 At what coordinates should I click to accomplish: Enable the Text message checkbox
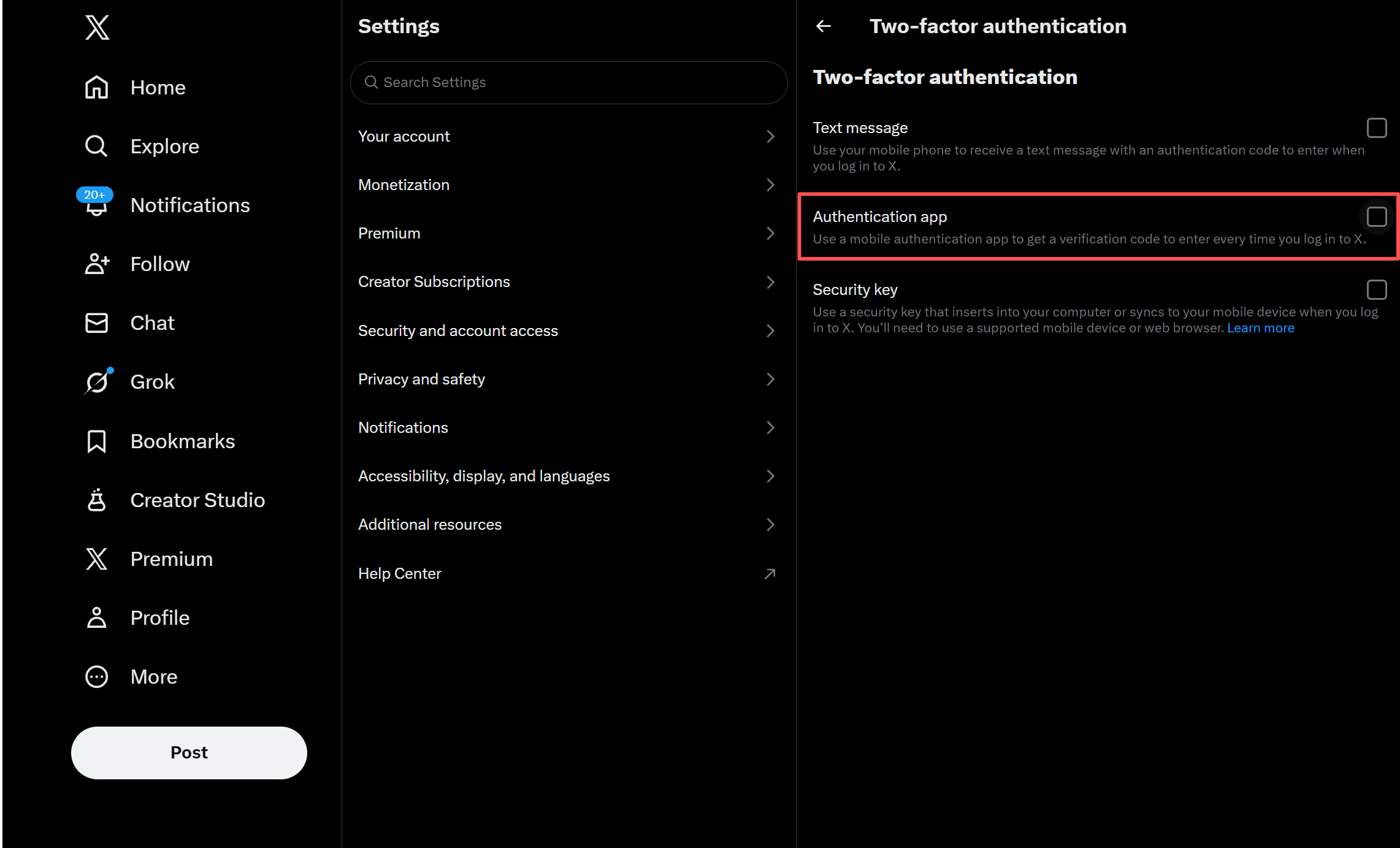[x=1377, y=128]
